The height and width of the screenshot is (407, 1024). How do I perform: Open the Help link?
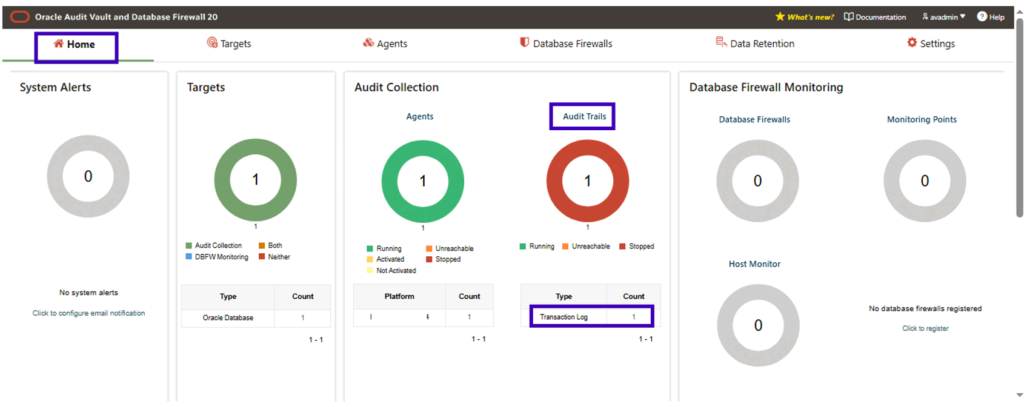pos(997,18)
